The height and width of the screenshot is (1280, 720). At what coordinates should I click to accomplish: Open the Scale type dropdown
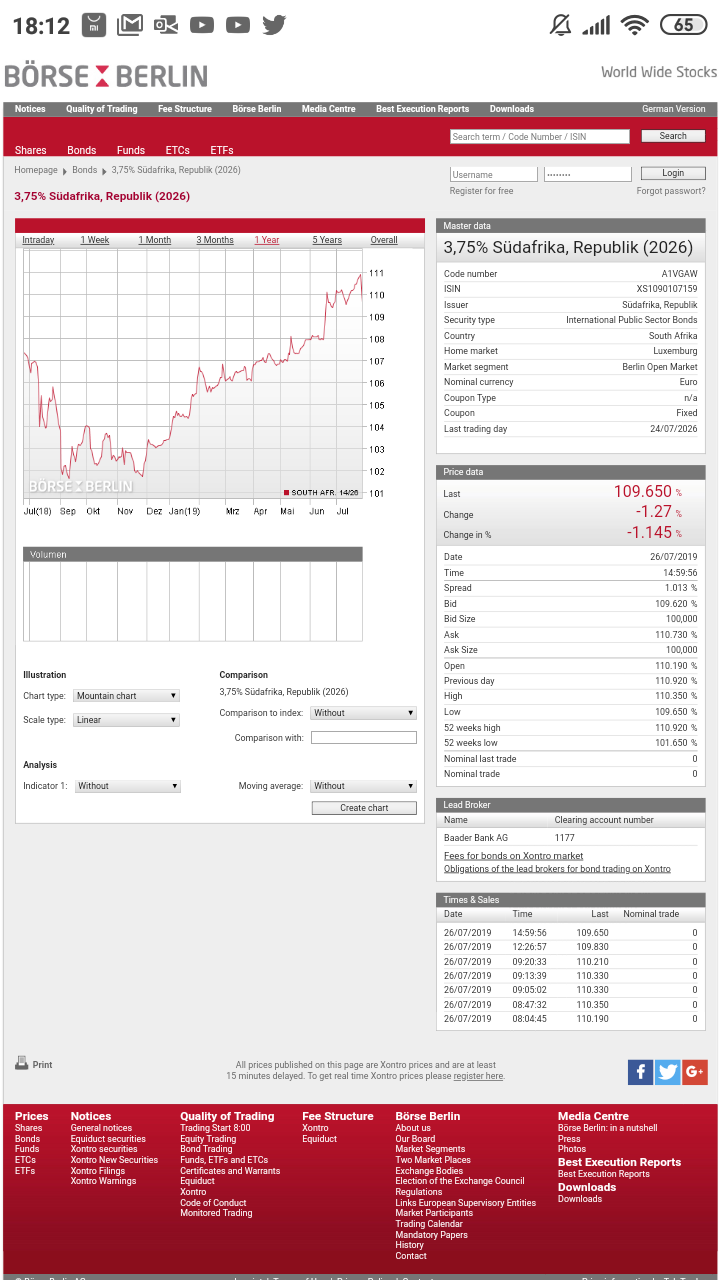point(127,720)
